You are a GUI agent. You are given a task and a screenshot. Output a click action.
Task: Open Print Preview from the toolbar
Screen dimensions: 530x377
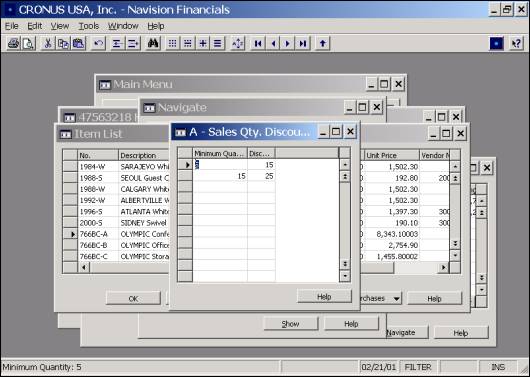tap(28, 43)
